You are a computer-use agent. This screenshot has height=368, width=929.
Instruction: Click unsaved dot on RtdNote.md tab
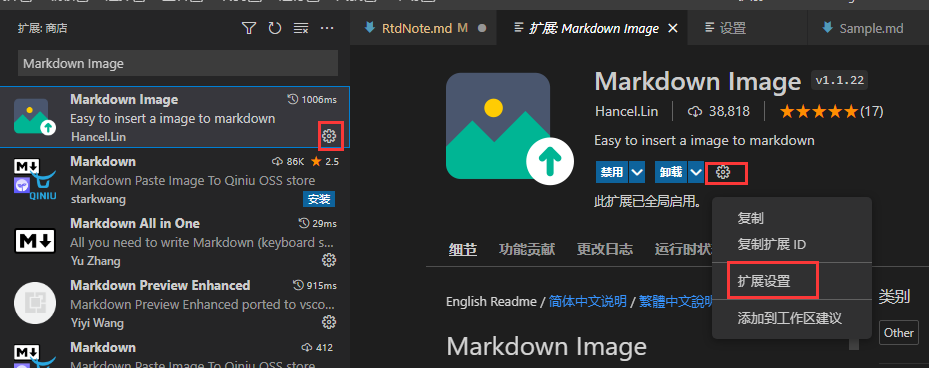click(482, 28)
